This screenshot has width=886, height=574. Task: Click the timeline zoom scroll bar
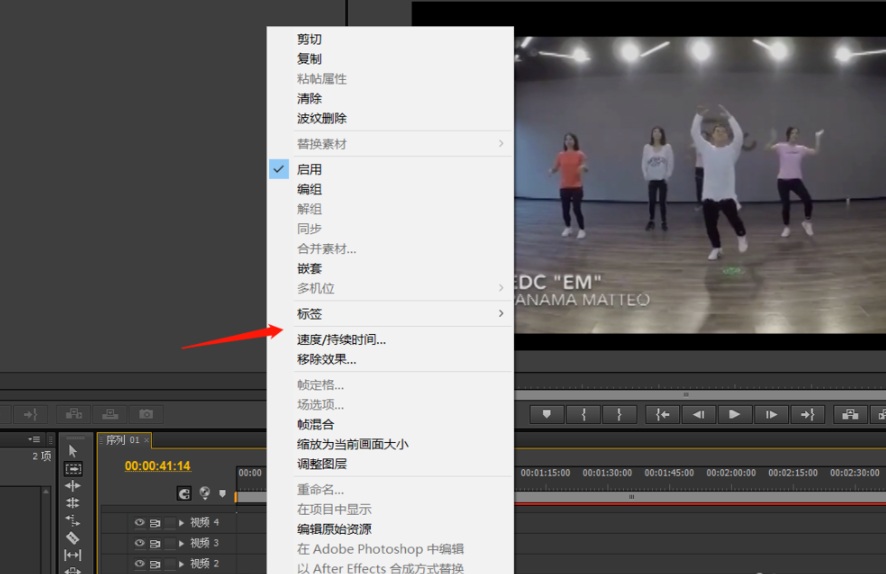(630, 496)
